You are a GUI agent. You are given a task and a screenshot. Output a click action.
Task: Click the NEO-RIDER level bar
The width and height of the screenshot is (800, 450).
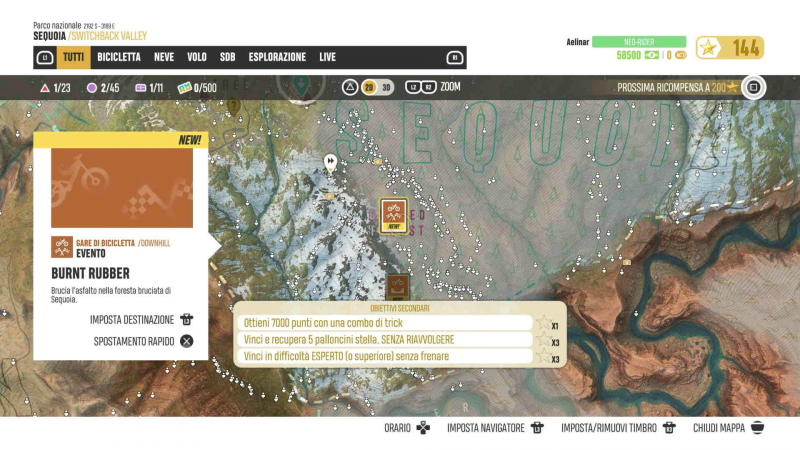(639, 42)
